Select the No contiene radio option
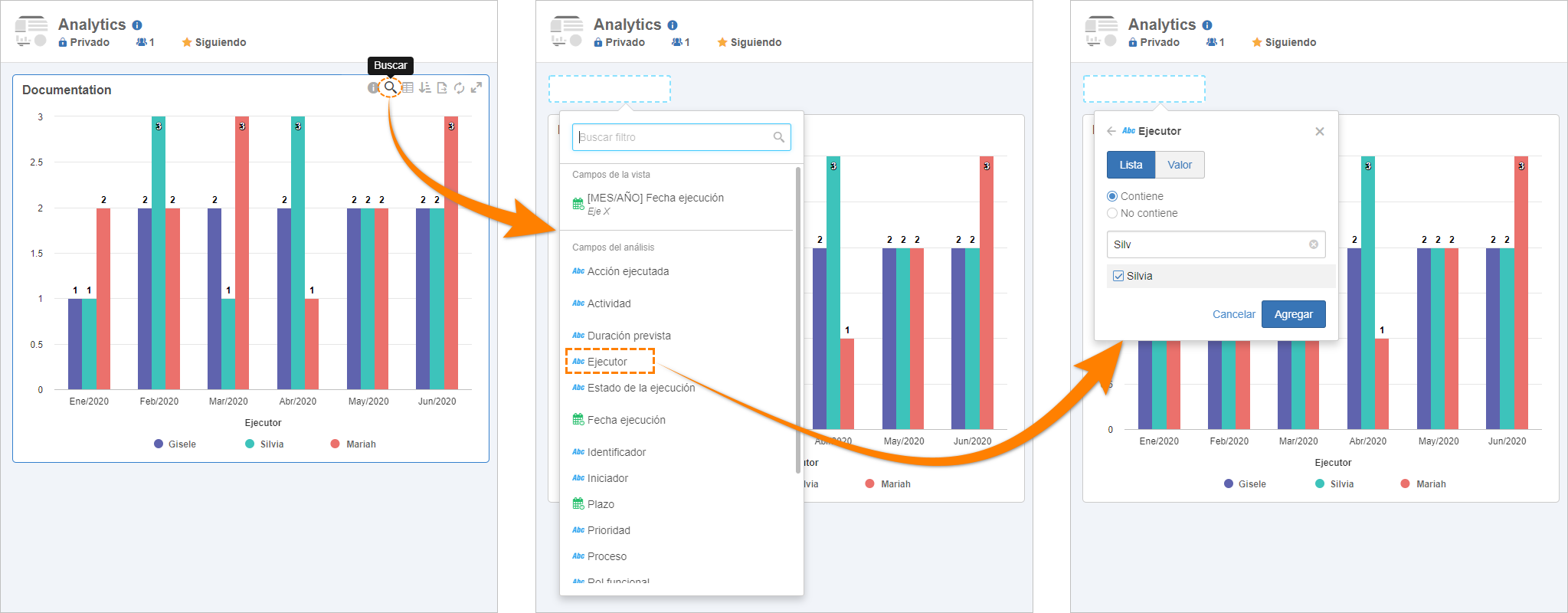 tap(1112, 213)
